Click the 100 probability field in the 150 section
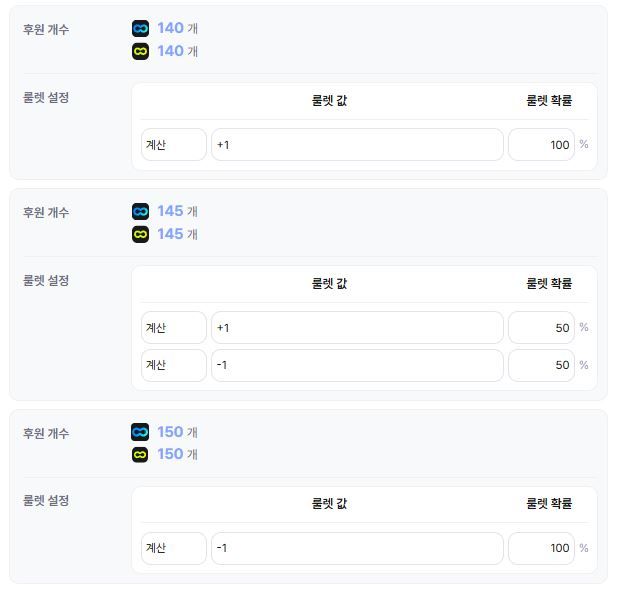Viewport: 617px width, 590px height. point(541,548)
